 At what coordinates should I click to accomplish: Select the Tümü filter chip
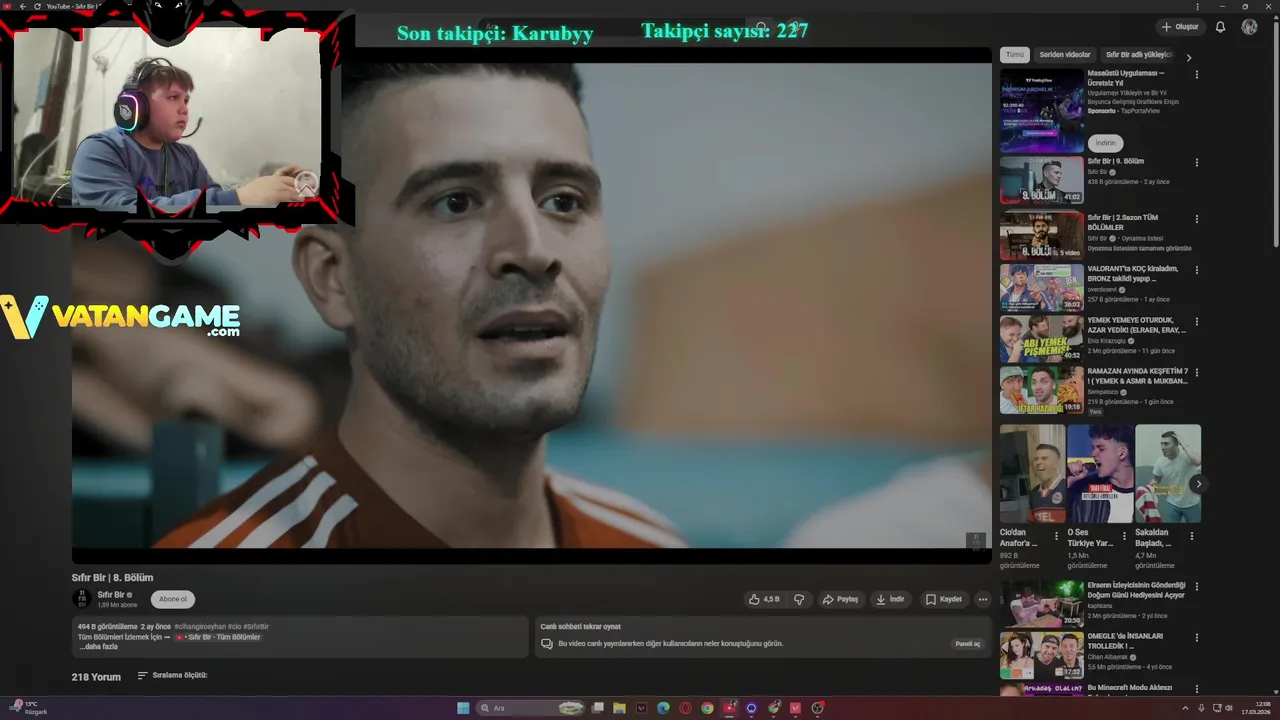point(1015,55)
